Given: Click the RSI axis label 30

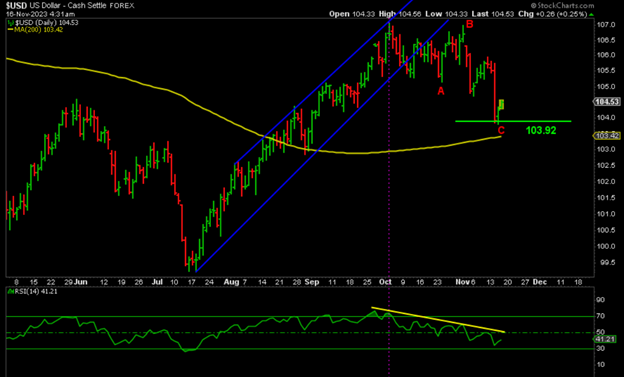Looking at the screenshot, I should pos(600,348).
